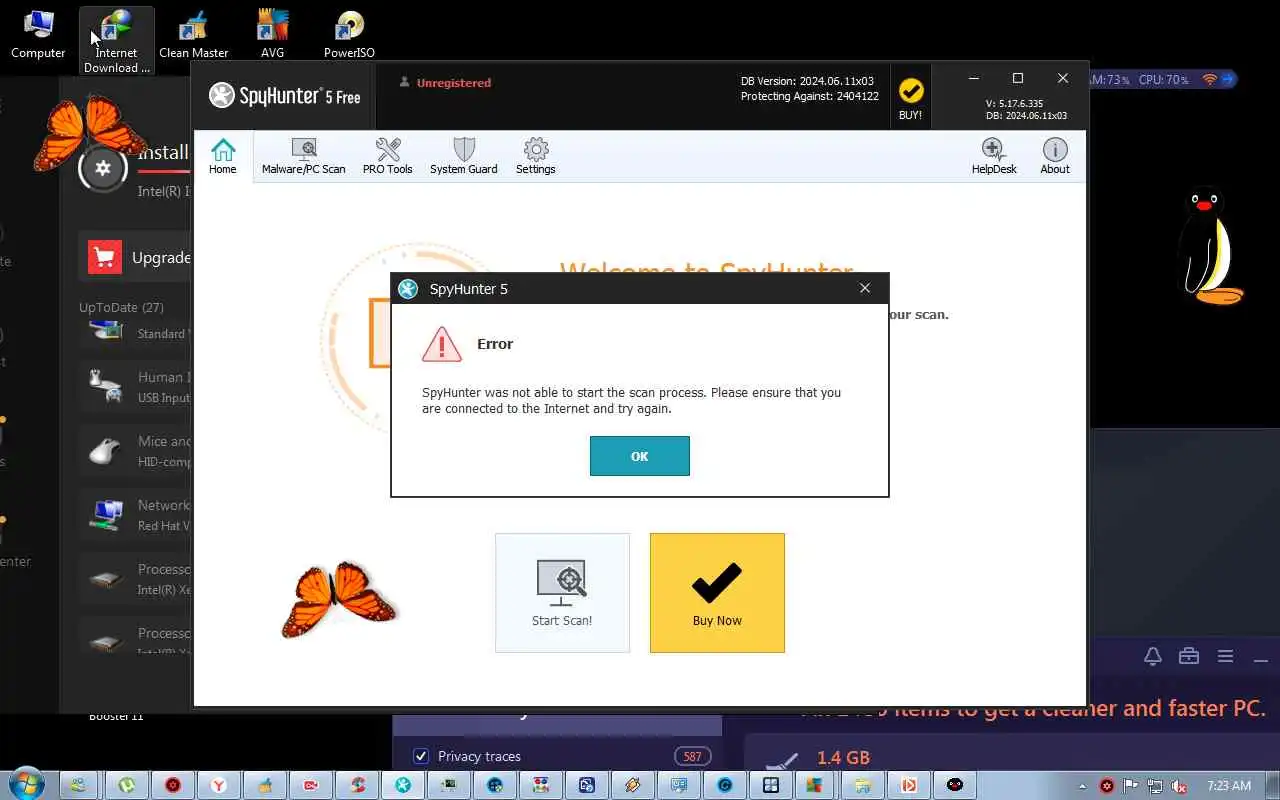Open the HelpDesk icon in SpyHunter
Screen dimensions: 1280x800
point(994,157)
